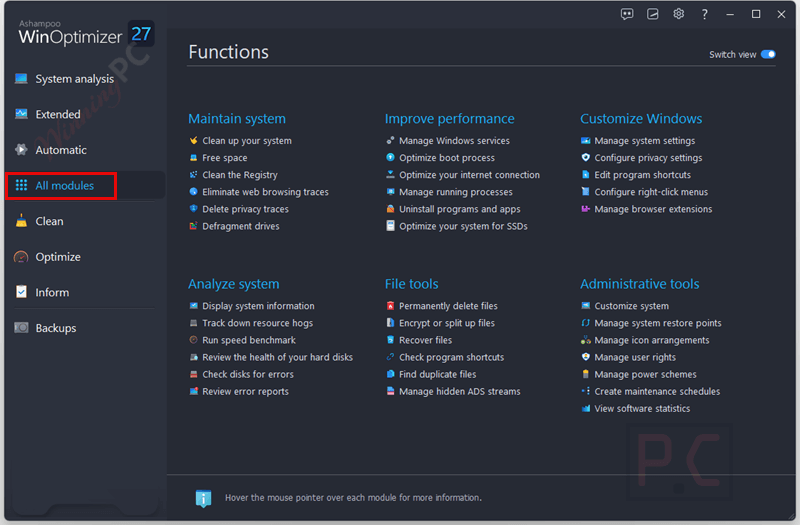Viewport: 800px width, 525px height.
Task: Open Manage Windows services
Action: pos(454,140)
